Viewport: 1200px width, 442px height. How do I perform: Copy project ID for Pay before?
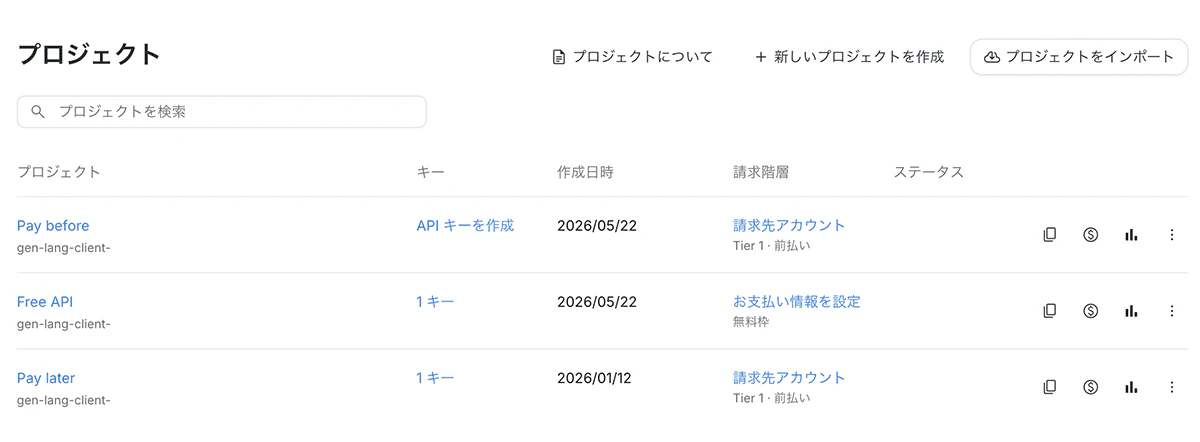point(1049,235)
